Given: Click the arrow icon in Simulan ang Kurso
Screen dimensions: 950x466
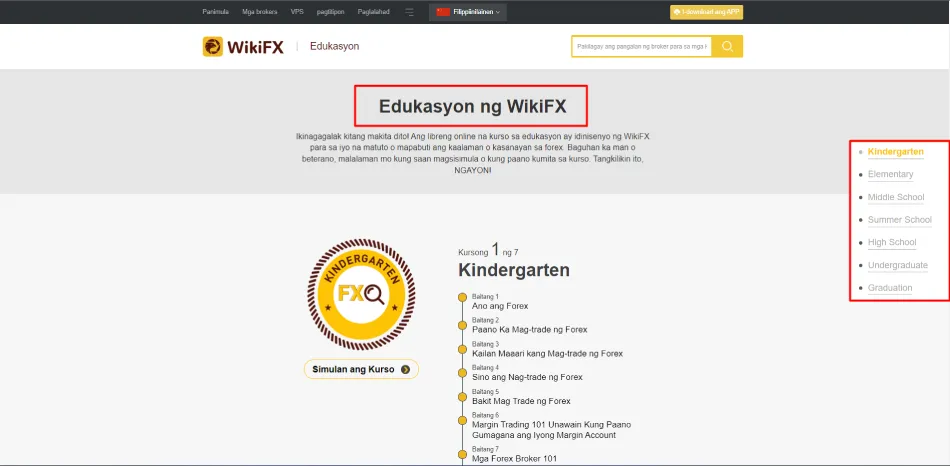Looking at the screenshot, I should pos(405,370).
